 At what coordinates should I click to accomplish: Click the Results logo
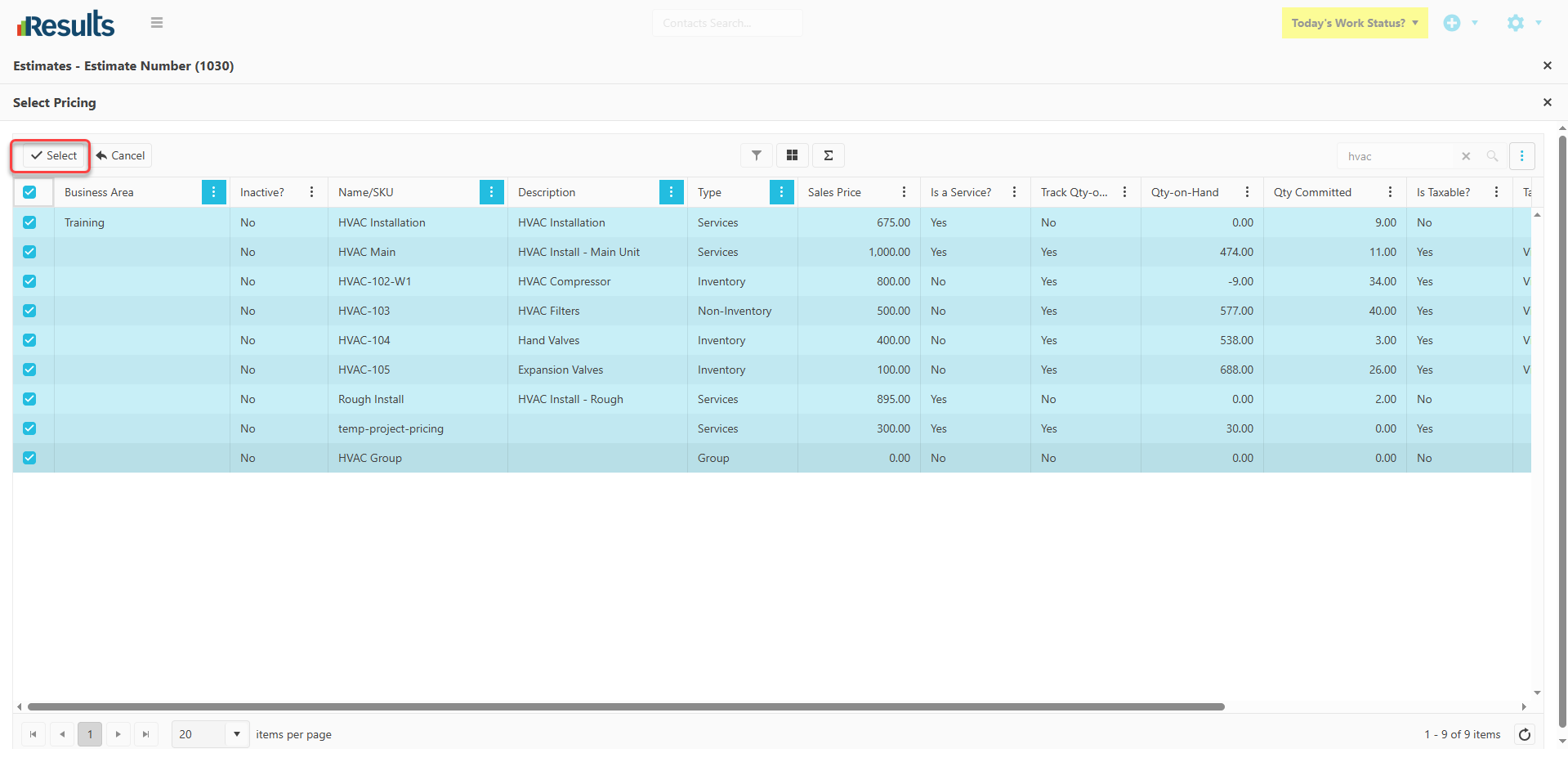tap(65, 24)
